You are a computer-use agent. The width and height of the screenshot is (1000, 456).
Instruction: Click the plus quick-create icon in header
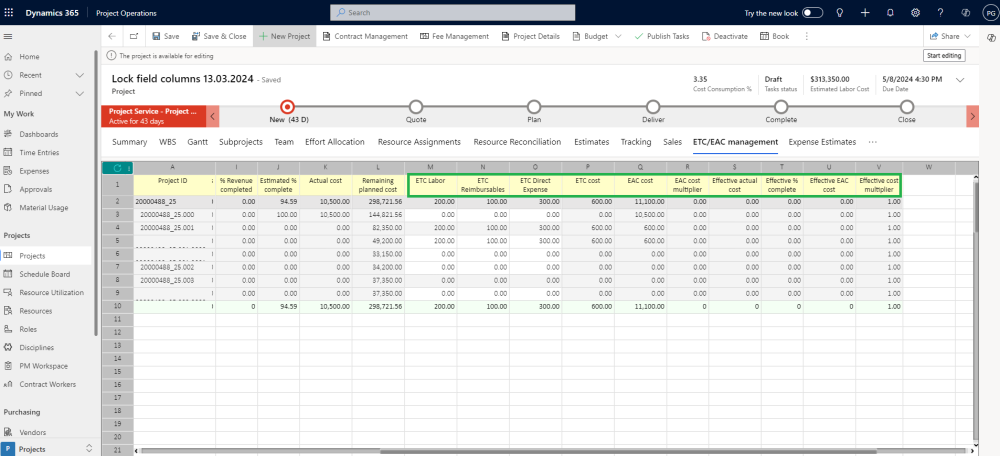pyautogui.click(x=864, y=13)
